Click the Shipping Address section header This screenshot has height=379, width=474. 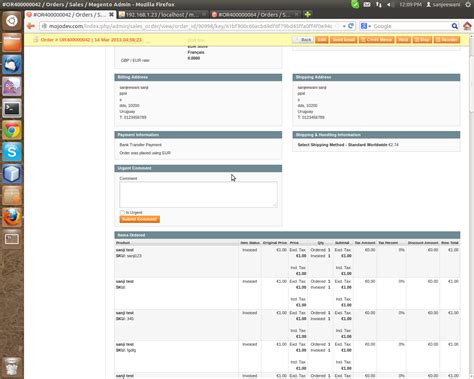pos(376,77)
